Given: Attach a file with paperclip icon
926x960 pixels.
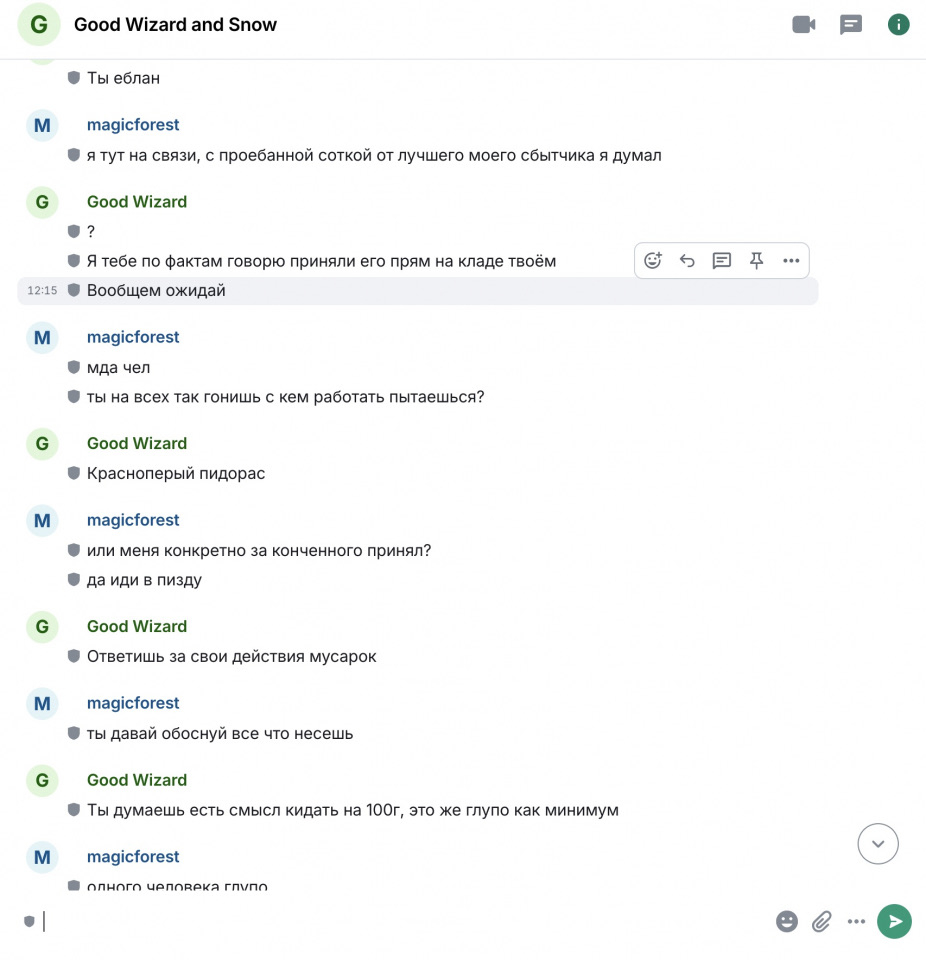Looking at the screenshot, I should pyautogui.click(x=822, y=921).
